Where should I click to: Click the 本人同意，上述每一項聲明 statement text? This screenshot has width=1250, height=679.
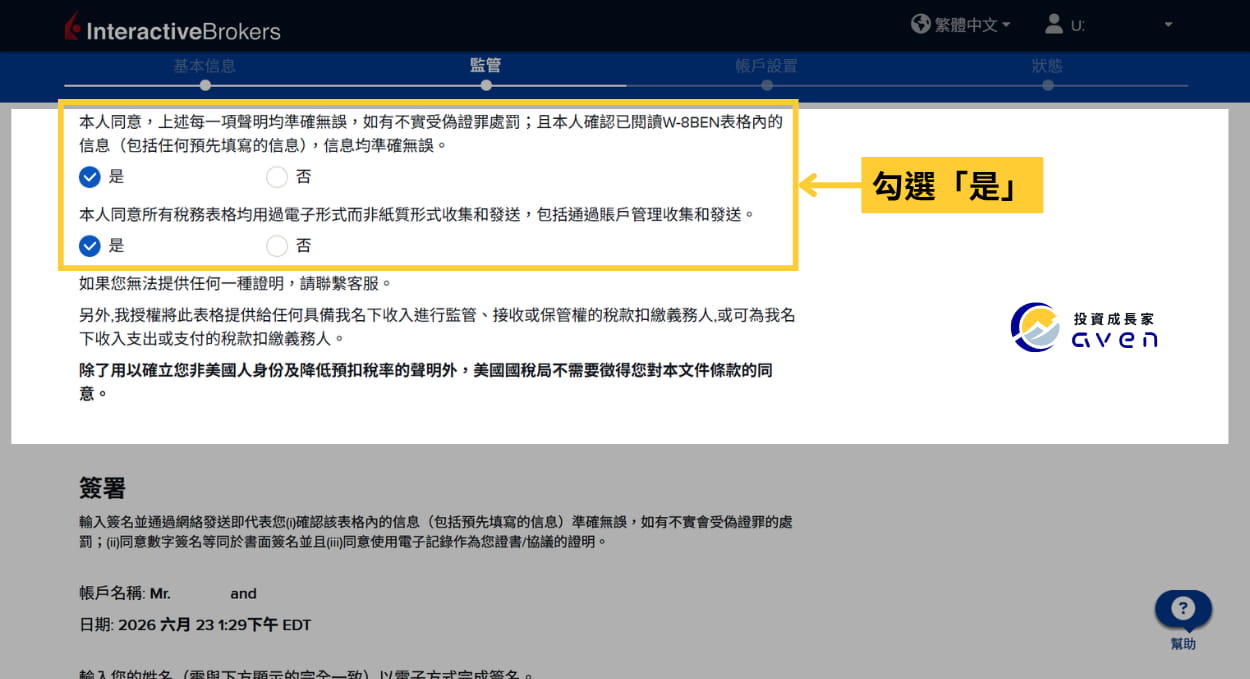(431, 134)
